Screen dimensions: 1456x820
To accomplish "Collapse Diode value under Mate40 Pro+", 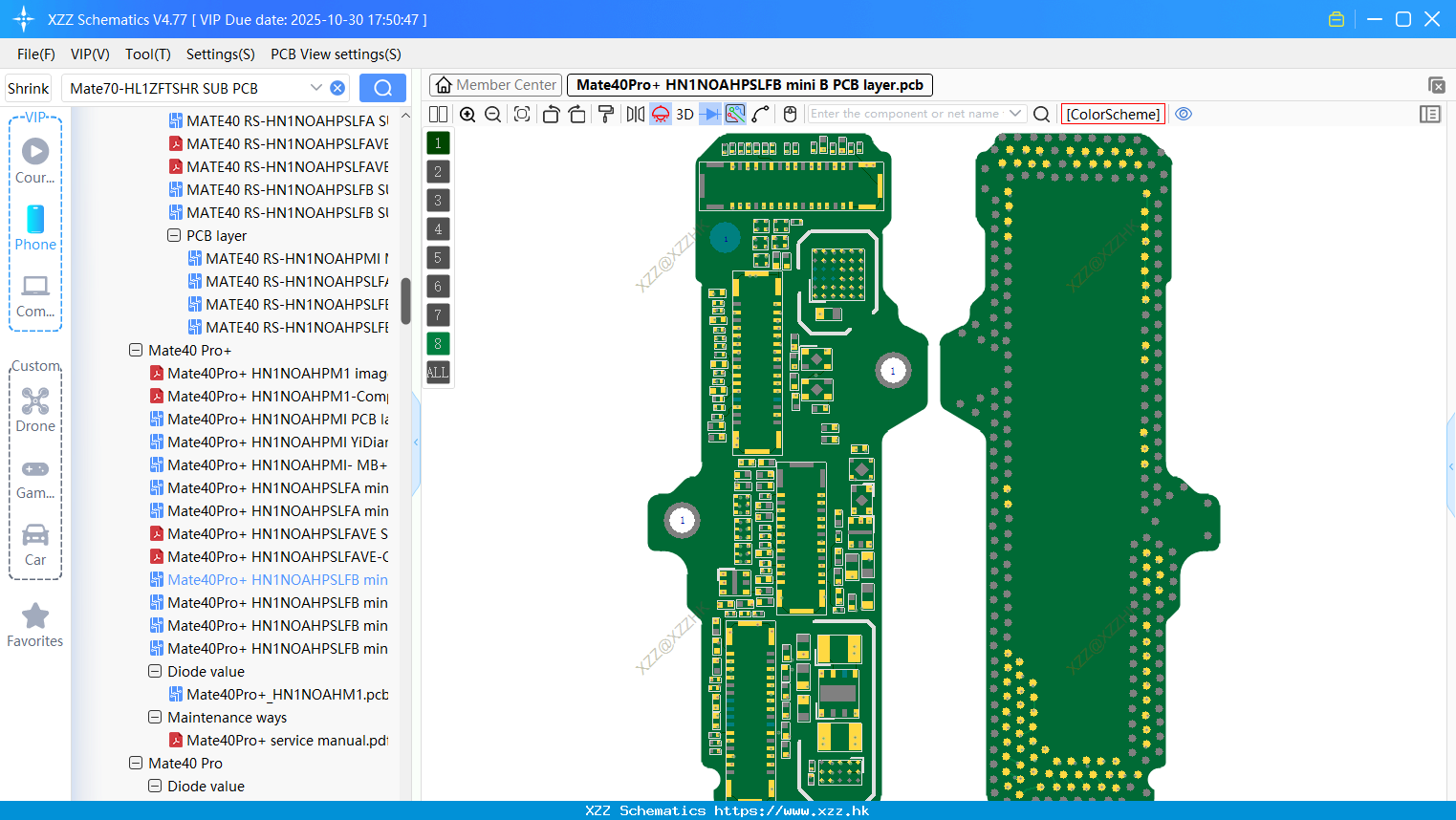I will click(x=155, y=671).
